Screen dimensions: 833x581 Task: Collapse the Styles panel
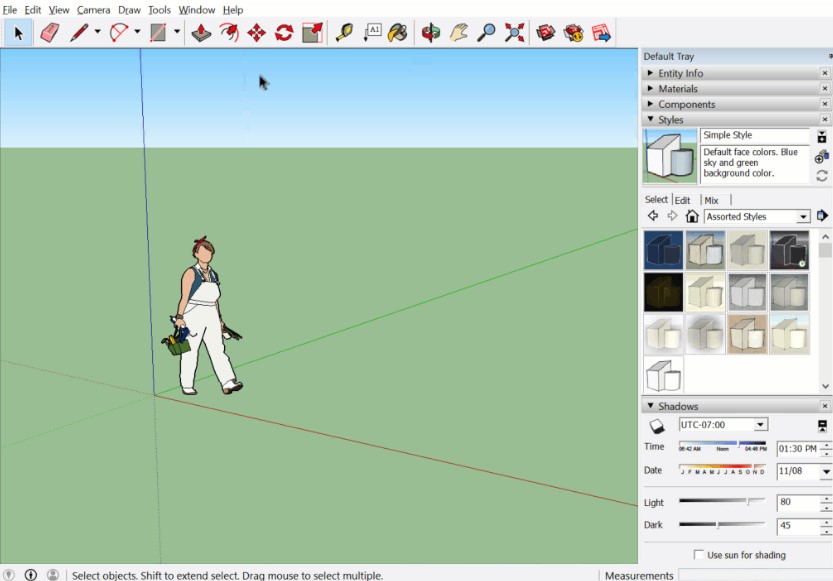pos(652,119)
